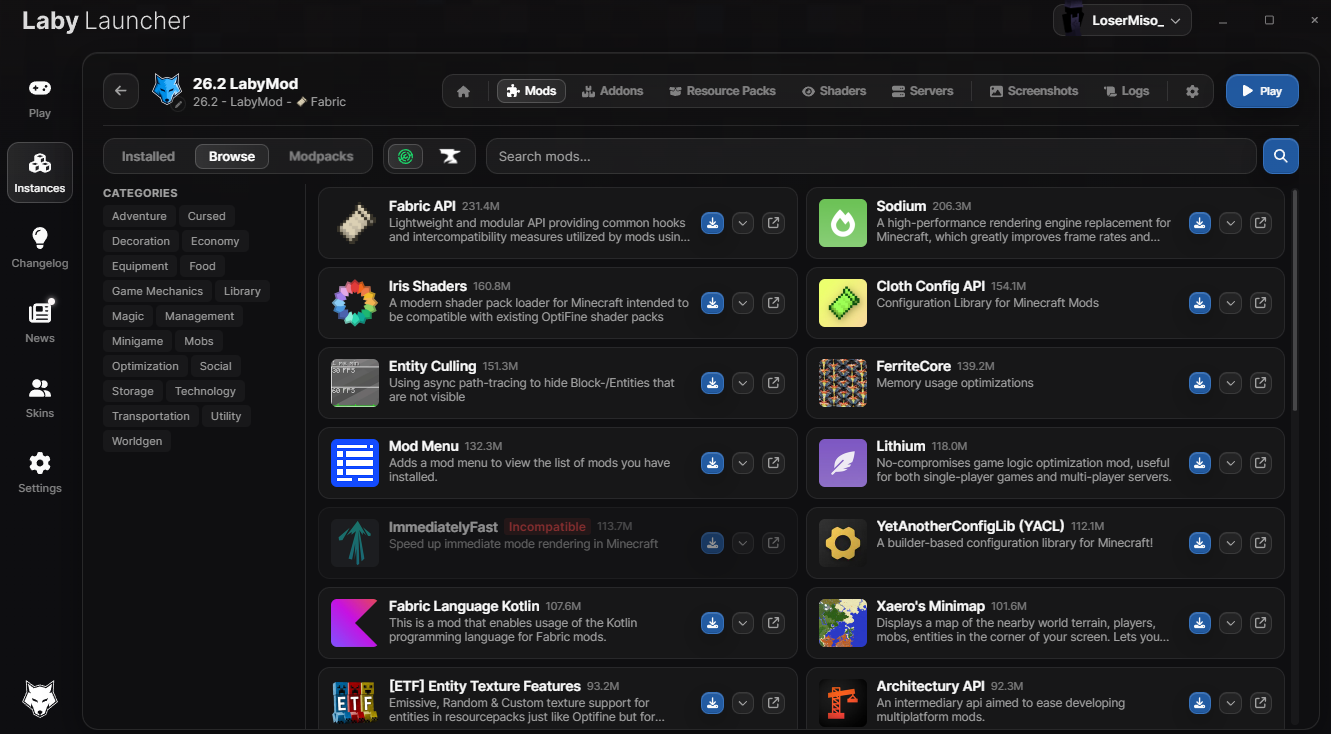The height and width of the screenshot is (734, 1331).
Task: Expand version dropdown for Iris Shaders
Action: click(742, 303)
